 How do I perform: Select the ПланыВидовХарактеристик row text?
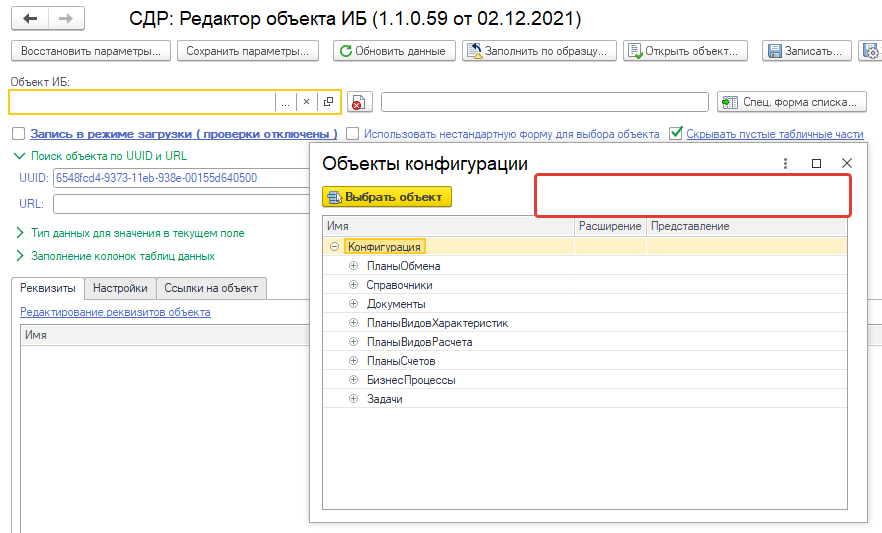(x=438, y=323)
